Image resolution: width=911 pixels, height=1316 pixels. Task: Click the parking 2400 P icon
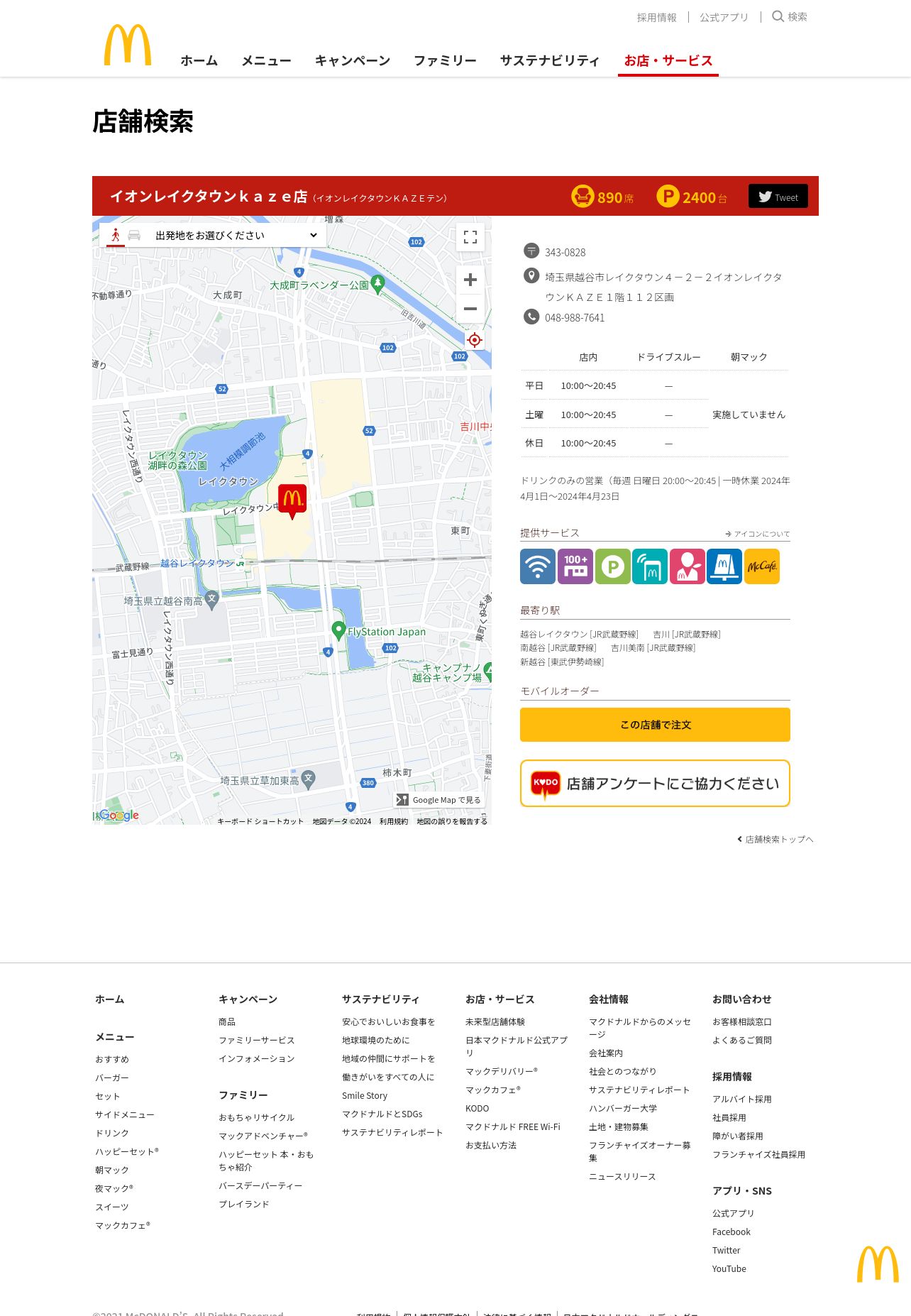[x=668, y=196]
